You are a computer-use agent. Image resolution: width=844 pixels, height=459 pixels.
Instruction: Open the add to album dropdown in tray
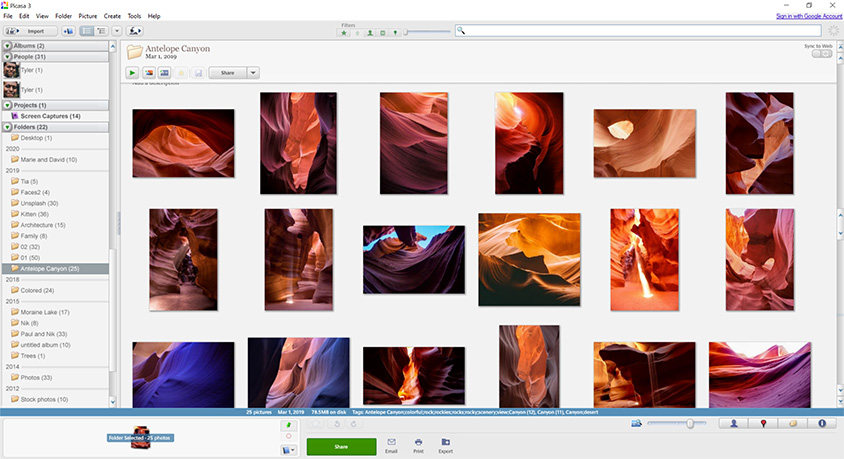[289, 450]
